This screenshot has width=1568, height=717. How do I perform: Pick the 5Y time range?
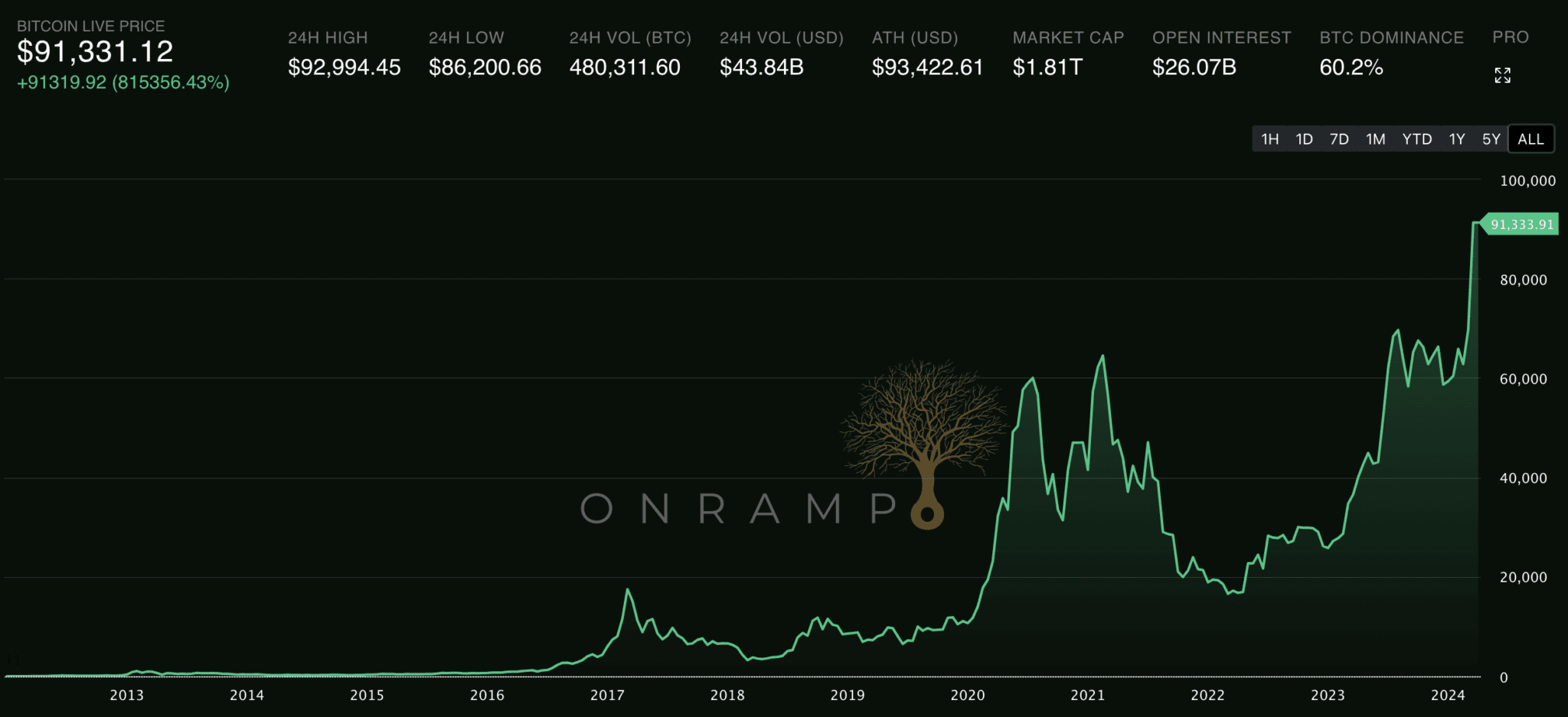(x=1491, y=139)
